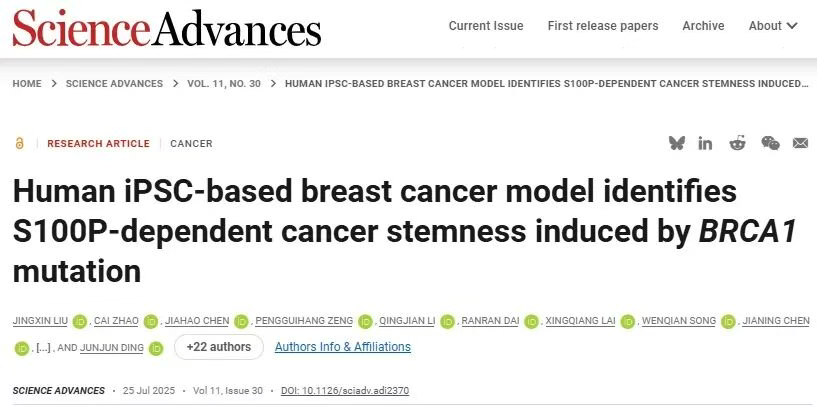
Task: Open Cai Zhao's ORCID icon
Action: click(x=152, y=321)
